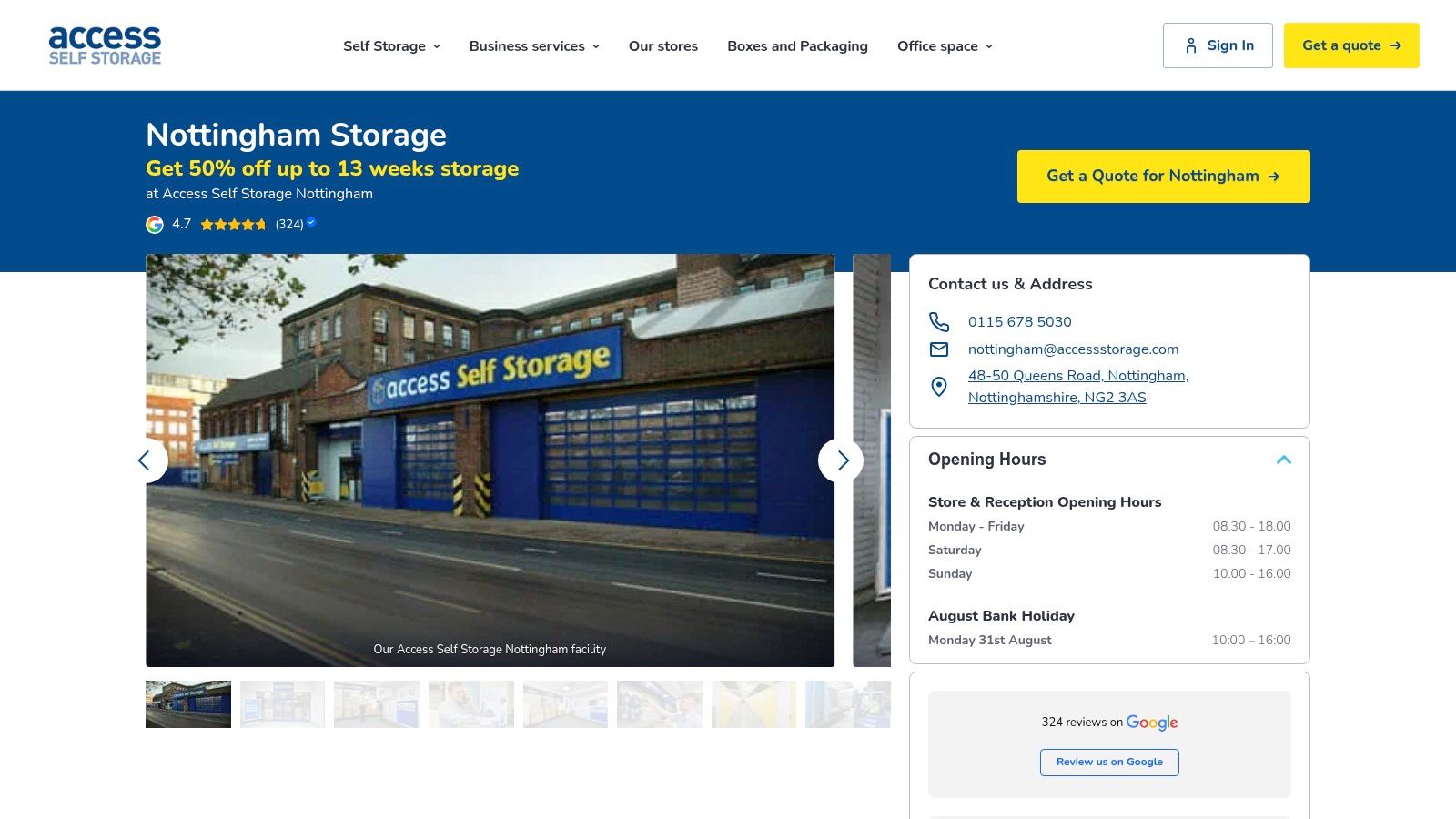
Task: Click 'Our Access Self Storage Nottingham facility' caption
Action: click(x=490, y=650)
